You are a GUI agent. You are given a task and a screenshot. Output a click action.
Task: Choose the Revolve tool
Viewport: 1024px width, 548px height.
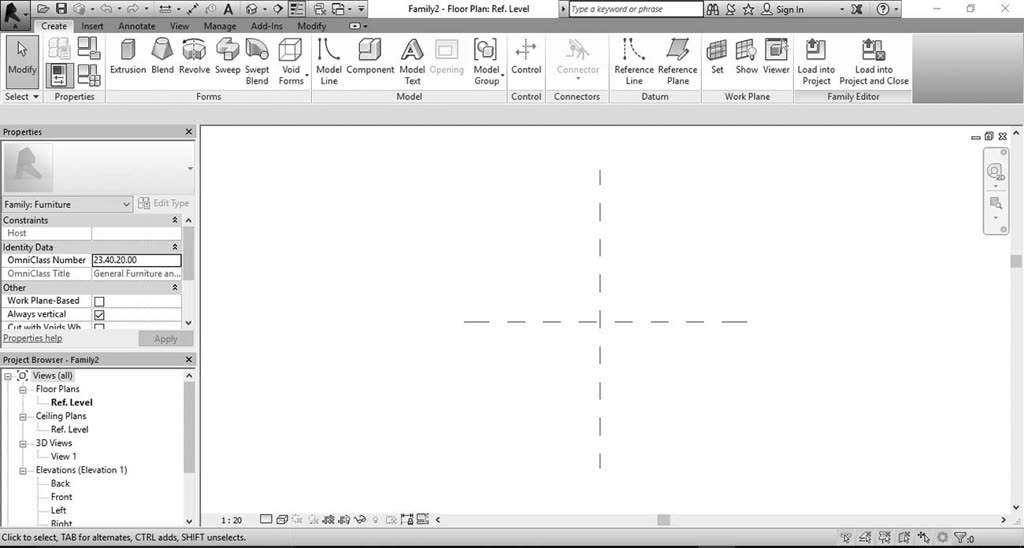click(194, 57)
